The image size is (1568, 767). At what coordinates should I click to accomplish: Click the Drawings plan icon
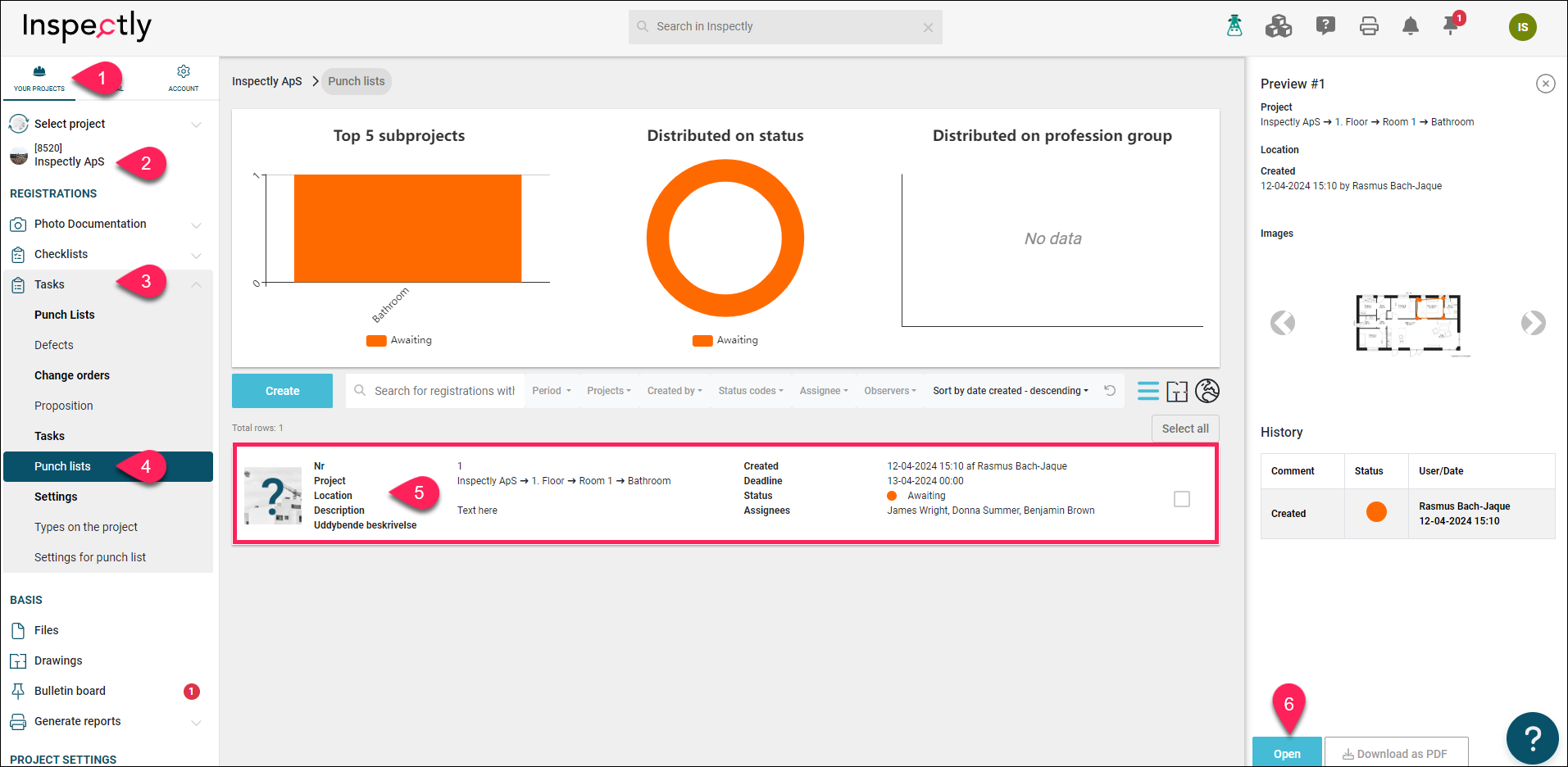click(x=18, y=661)
